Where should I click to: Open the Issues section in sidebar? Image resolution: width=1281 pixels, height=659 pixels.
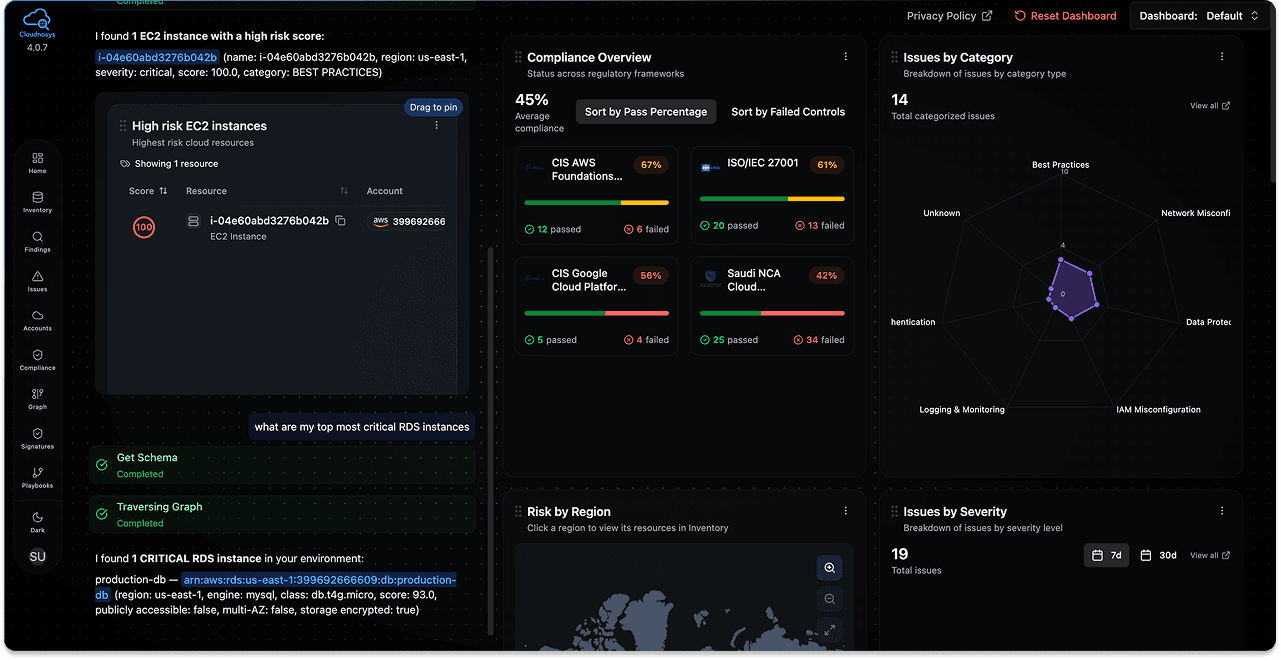coord(37,282)
